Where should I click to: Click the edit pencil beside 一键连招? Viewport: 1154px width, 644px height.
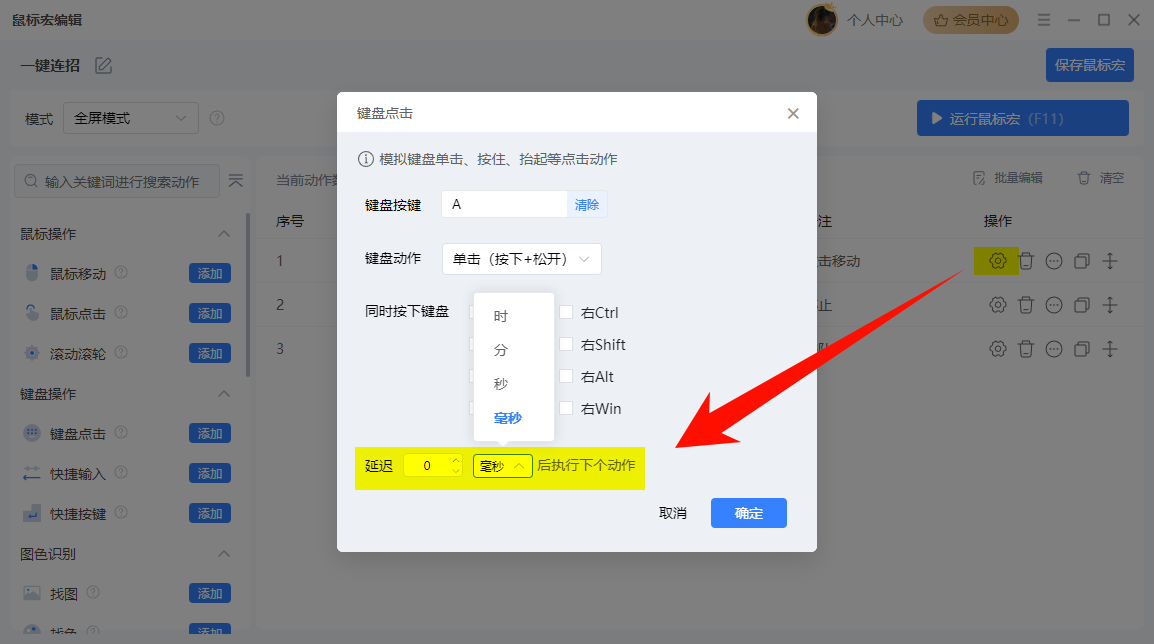[104, 64]
